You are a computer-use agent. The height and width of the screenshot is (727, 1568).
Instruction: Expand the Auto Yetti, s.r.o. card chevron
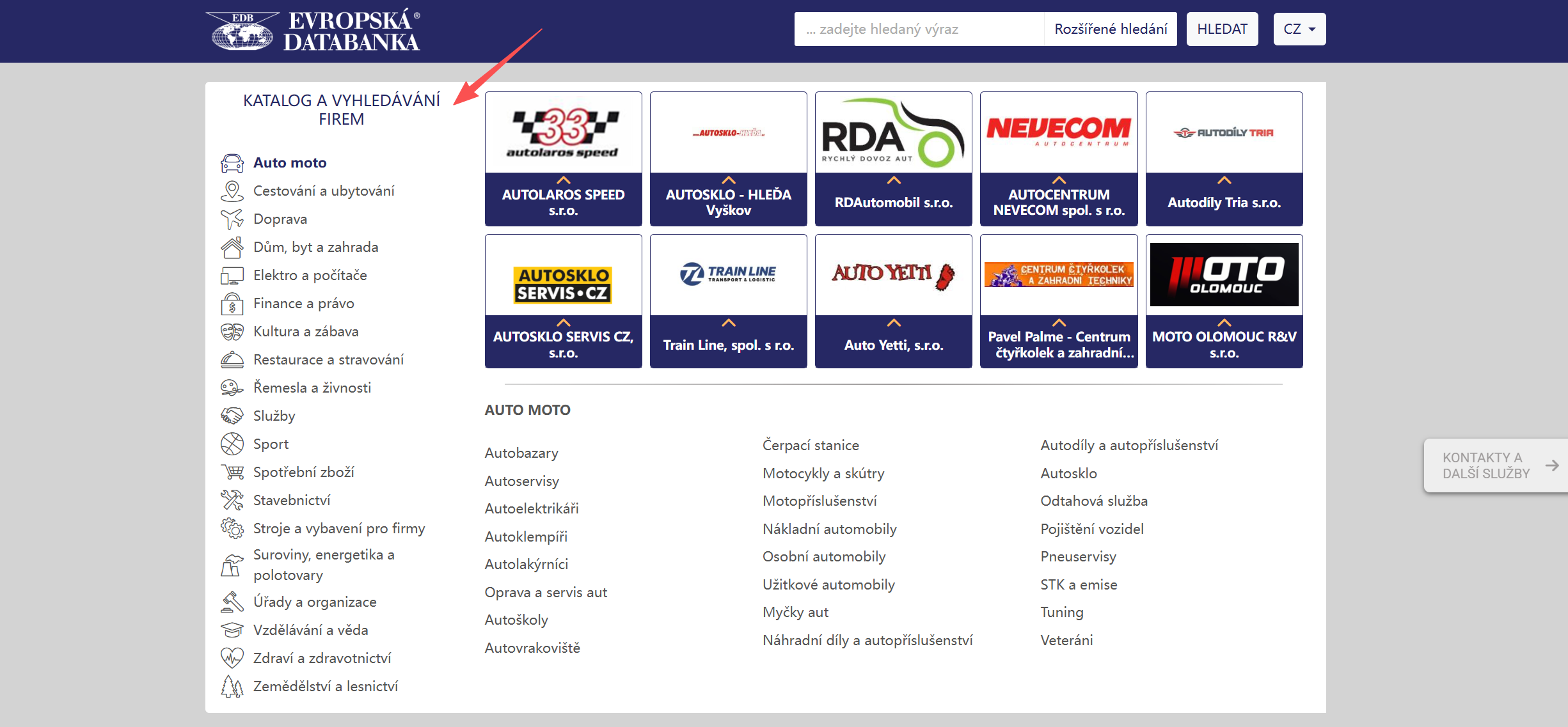pos(893,323)
